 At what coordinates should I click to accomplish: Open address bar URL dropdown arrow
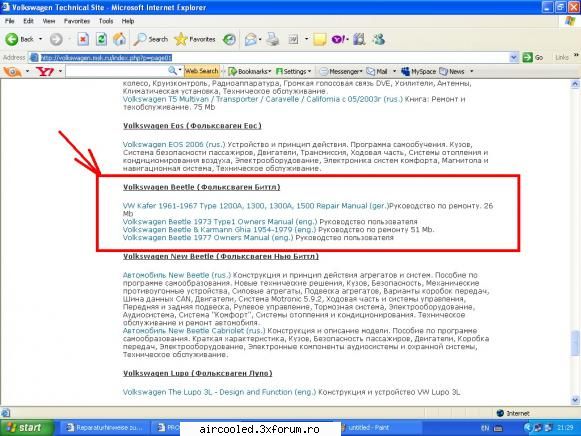[514, 57]
